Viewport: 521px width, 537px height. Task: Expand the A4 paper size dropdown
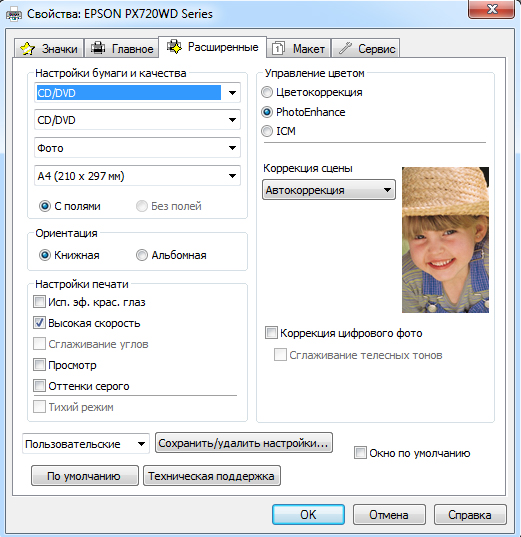137,176
